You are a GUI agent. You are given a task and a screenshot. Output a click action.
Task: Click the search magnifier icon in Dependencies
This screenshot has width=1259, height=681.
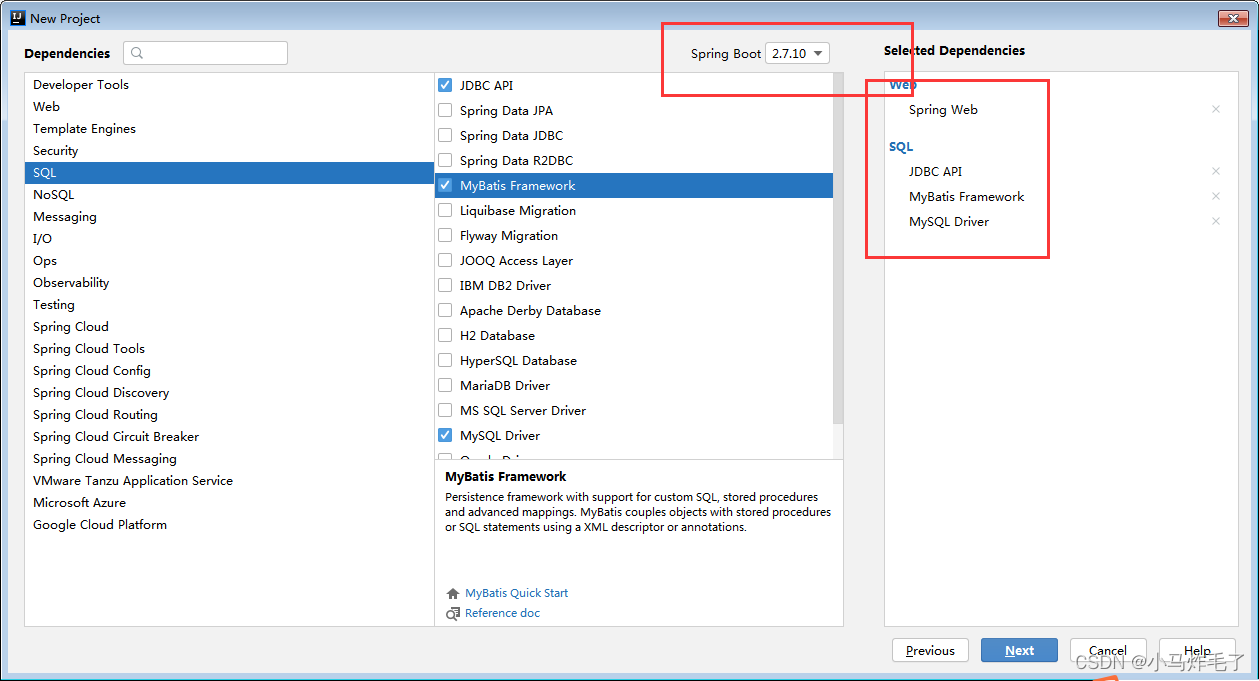pos(138,53)
